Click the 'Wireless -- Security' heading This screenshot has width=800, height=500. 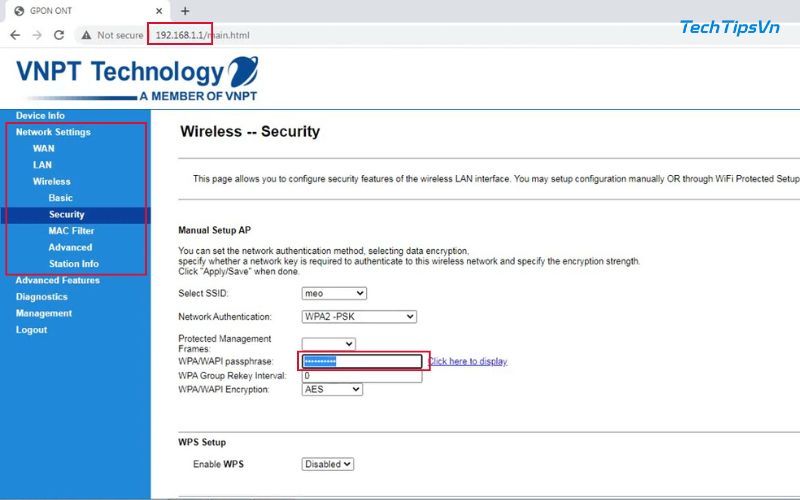250,132
